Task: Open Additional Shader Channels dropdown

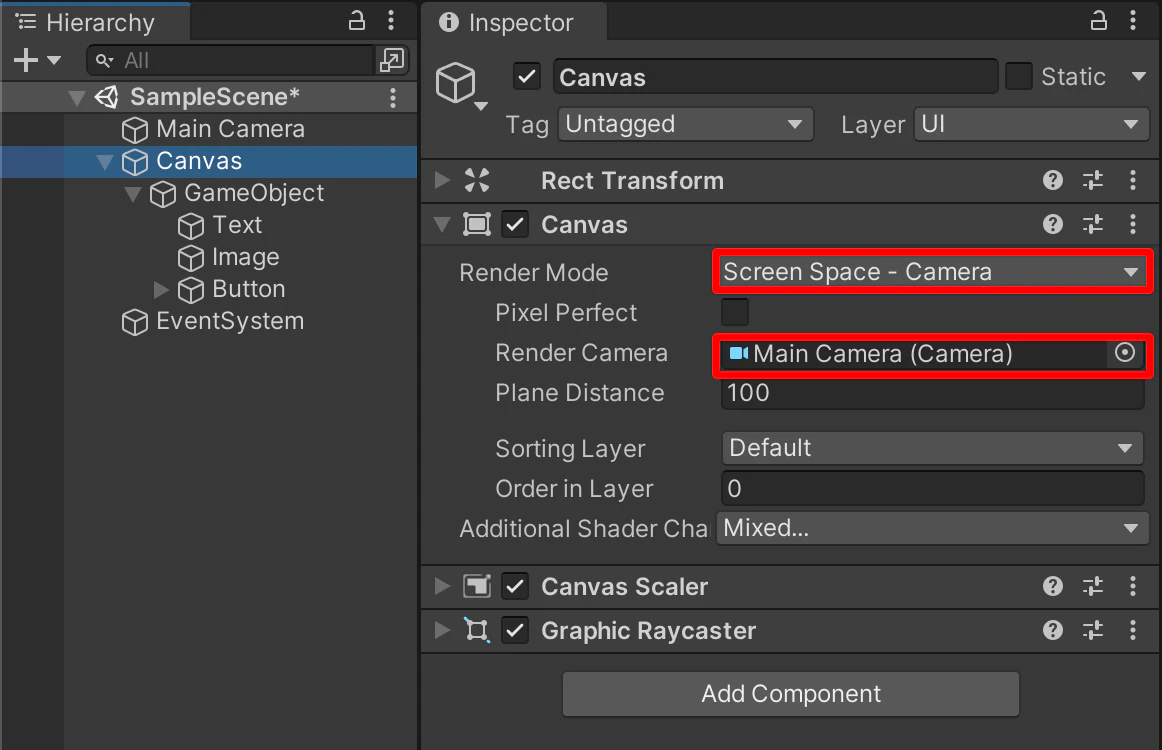Action: pos(933,528)
